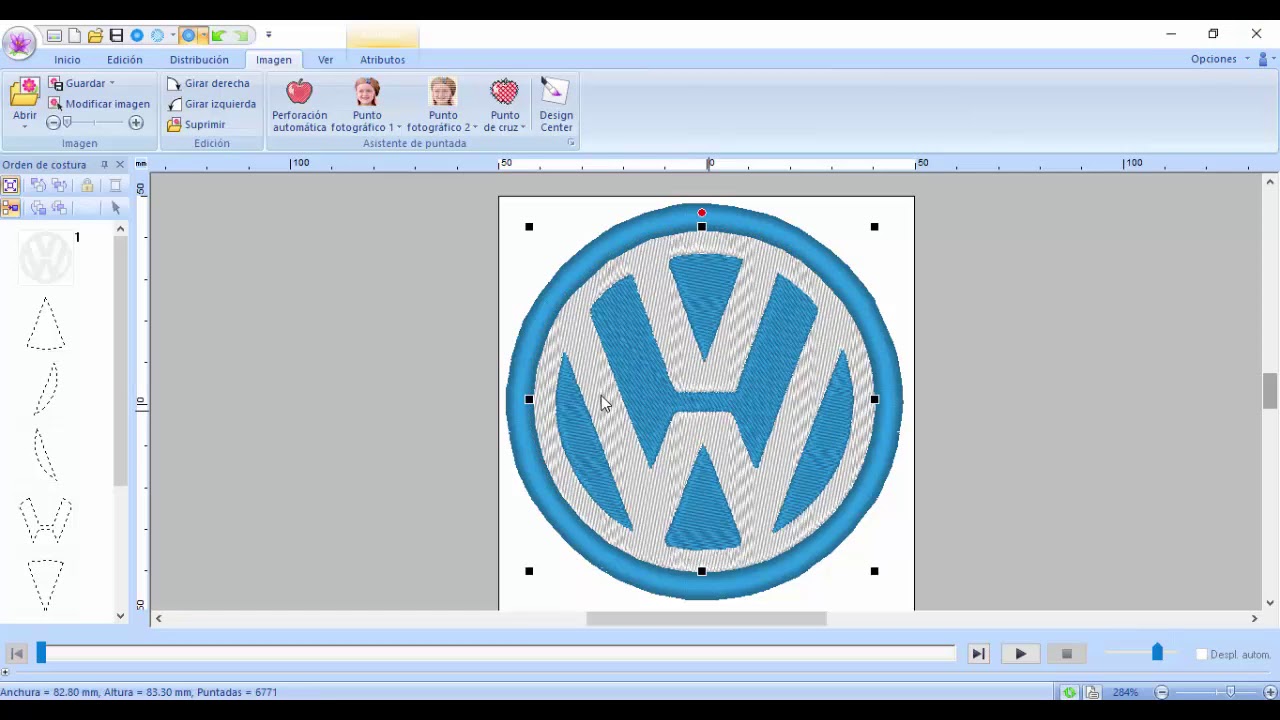Jump to end of stitch simulation
The width and height of the screenshot is (1280, 720).
(x=978, y=654)
